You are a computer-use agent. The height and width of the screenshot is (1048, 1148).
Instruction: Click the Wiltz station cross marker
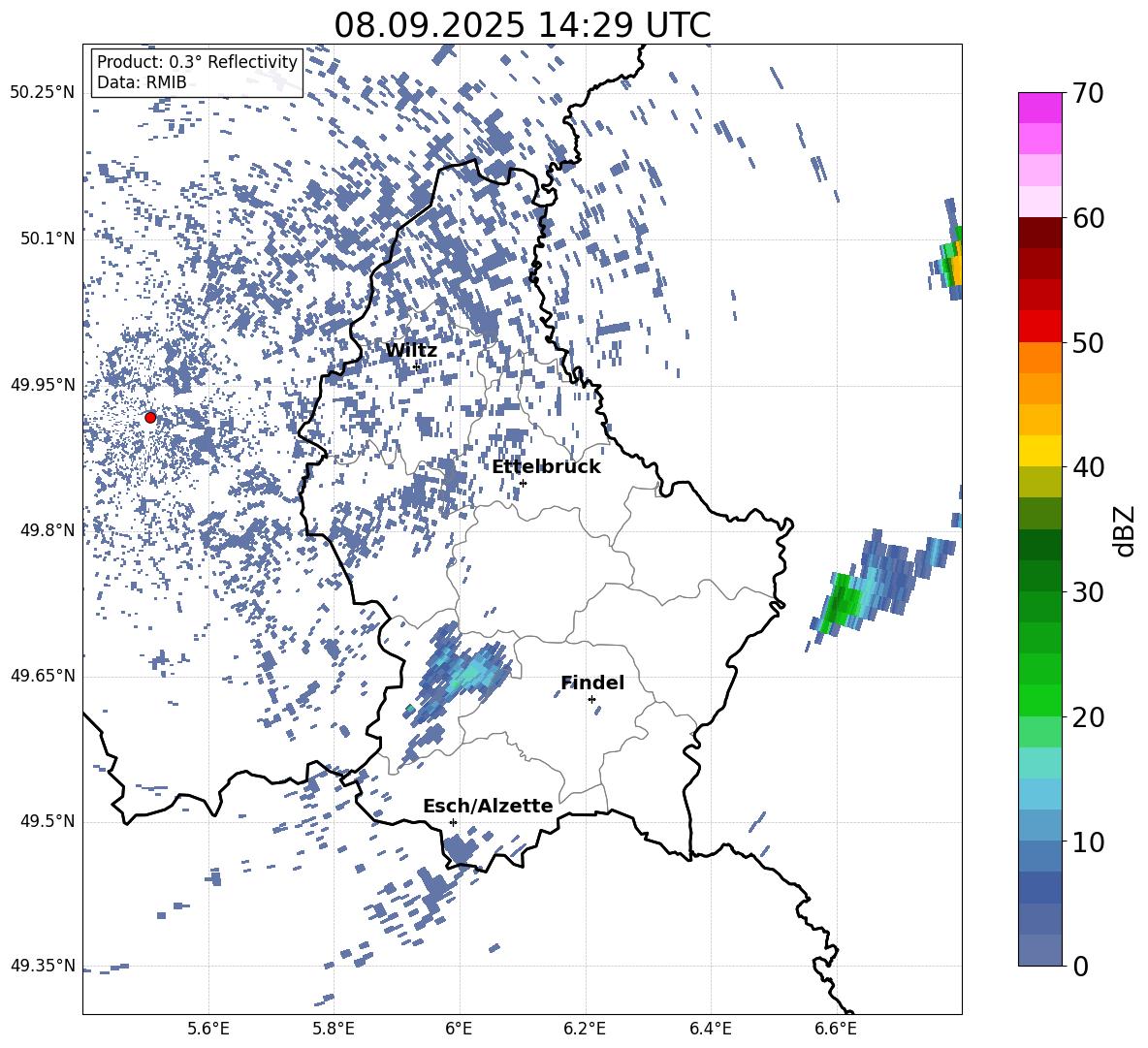(x=417, y=365)
